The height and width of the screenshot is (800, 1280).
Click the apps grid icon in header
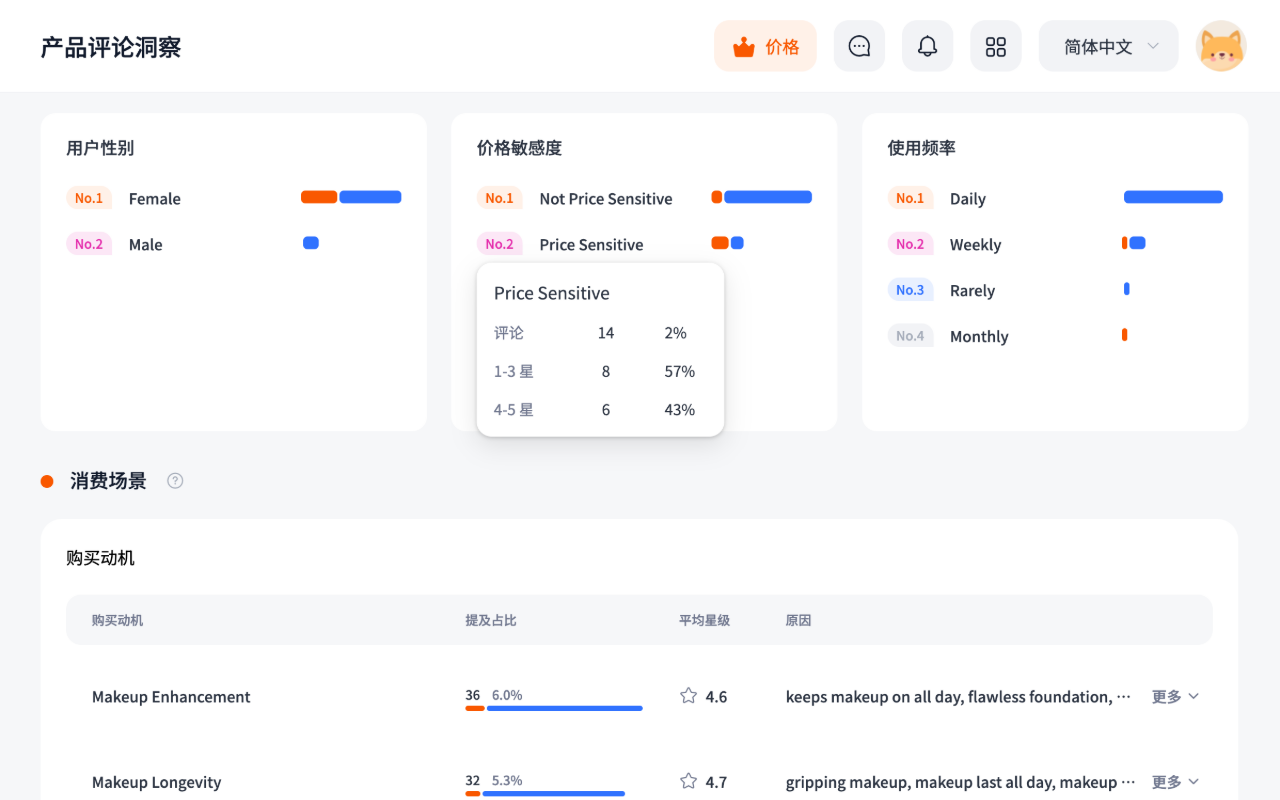995,45
